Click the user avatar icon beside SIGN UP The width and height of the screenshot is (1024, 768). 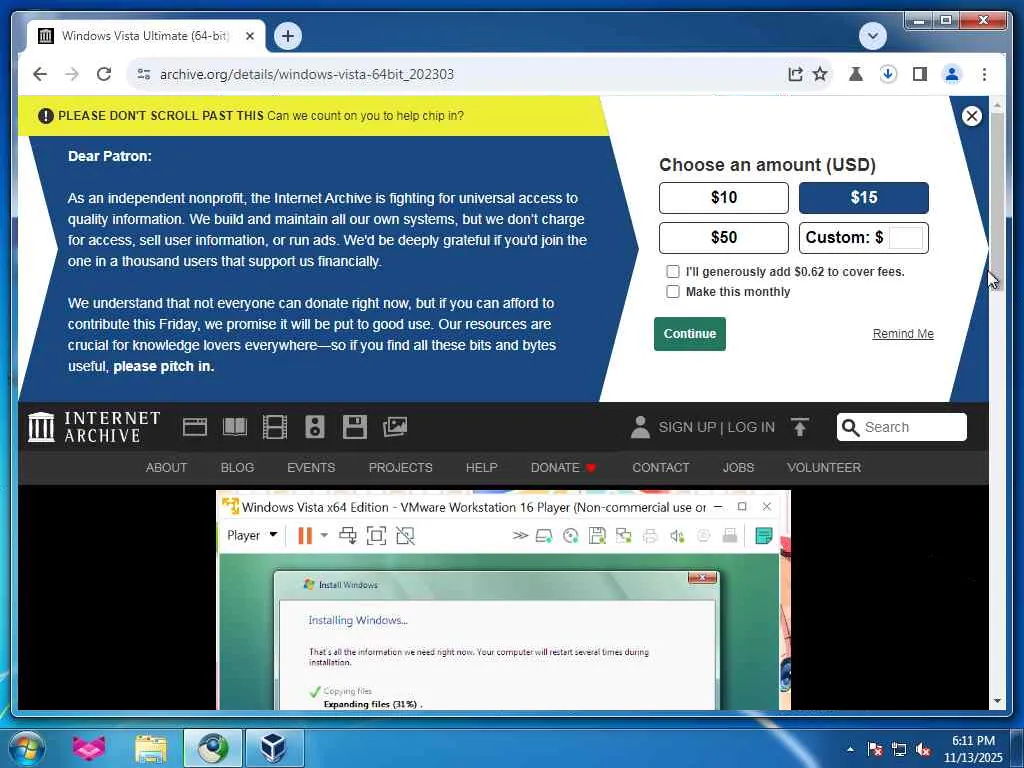pos(640,427)
